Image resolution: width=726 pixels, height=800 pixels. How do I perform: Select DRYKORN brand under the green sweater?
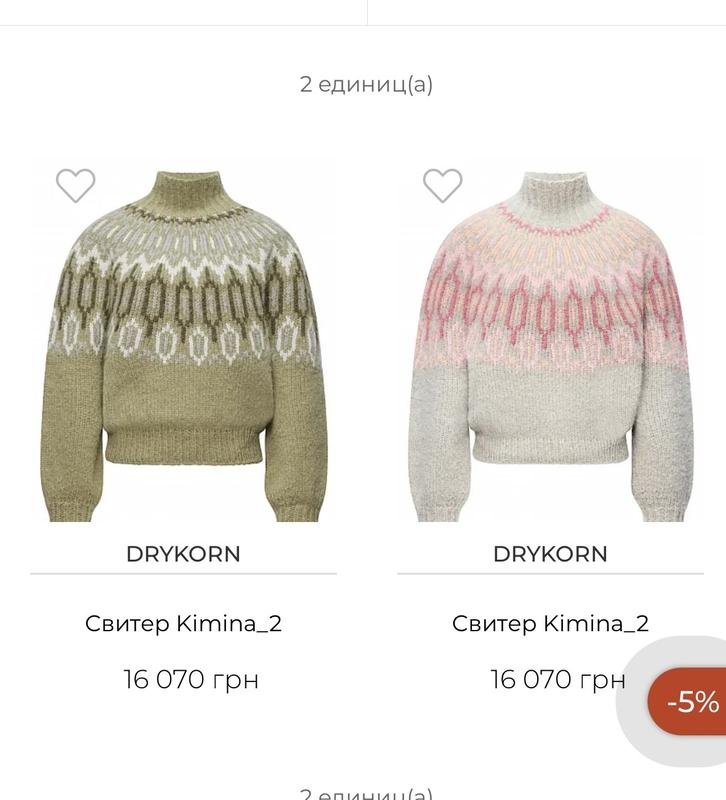(183, 554)
